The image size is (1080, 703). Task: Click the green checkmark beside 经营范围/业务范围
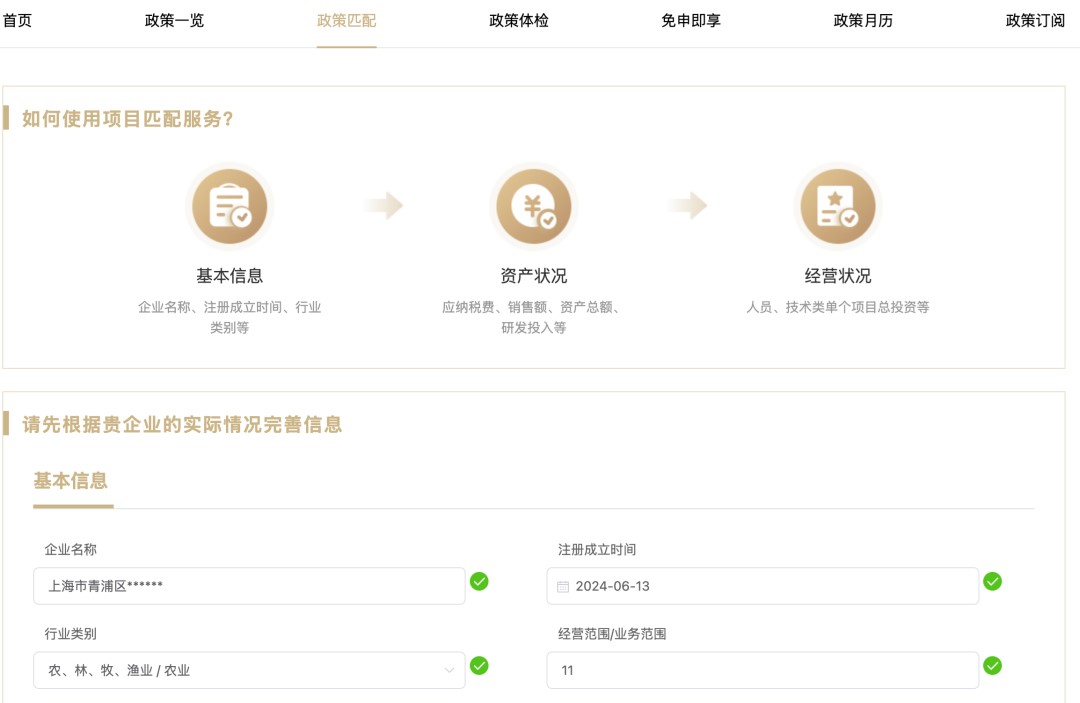click(995, 665)
